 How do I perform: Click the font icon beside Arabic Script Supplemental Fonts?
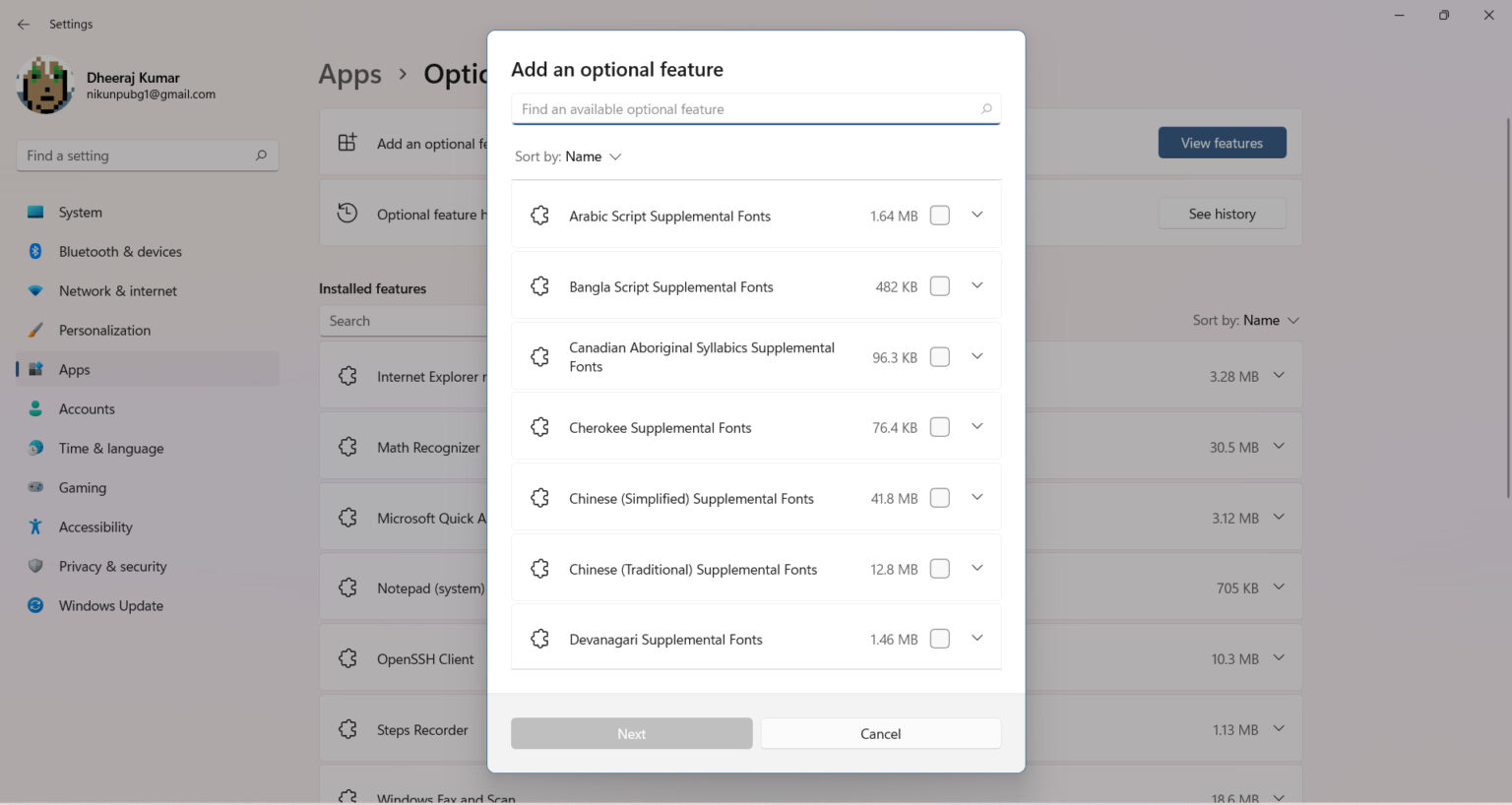tap(539, 215)
